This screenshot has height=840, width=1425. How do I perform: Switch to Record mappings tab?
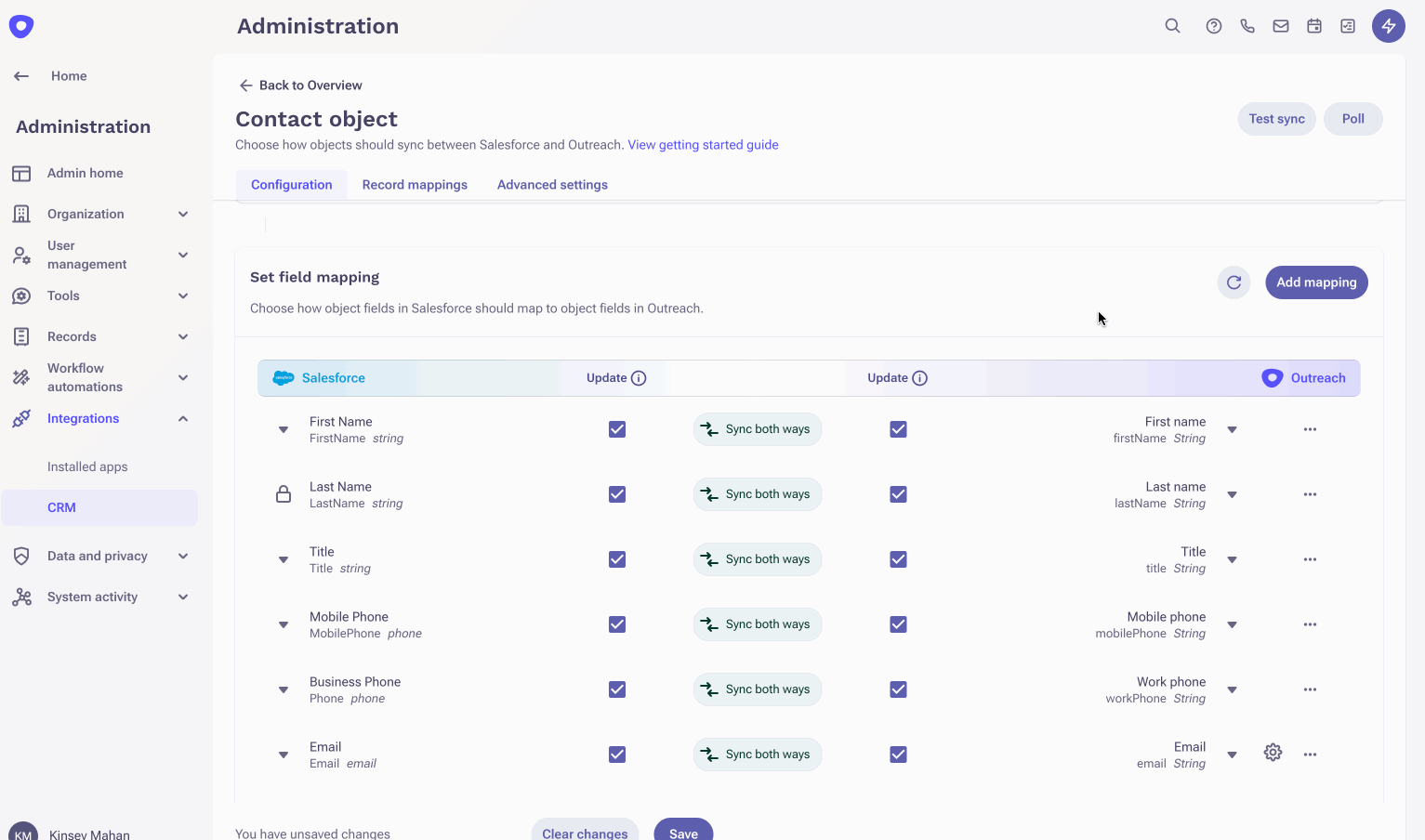(x=415, y=185)
